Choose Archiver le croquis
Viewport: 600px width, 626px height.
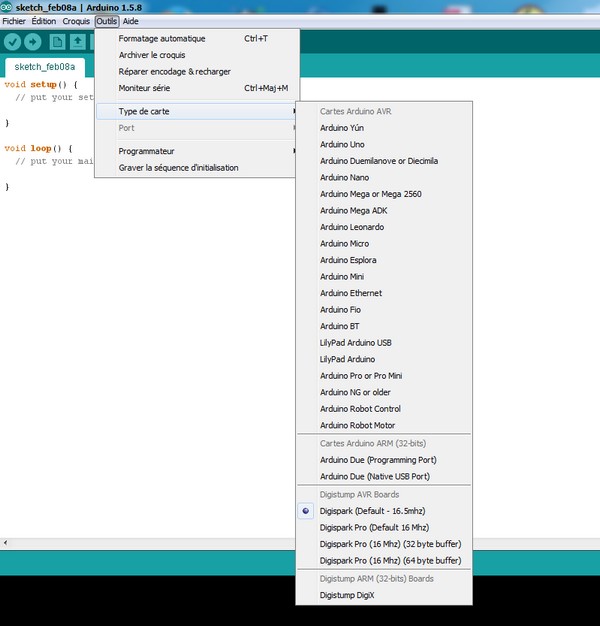coord(197,55)
